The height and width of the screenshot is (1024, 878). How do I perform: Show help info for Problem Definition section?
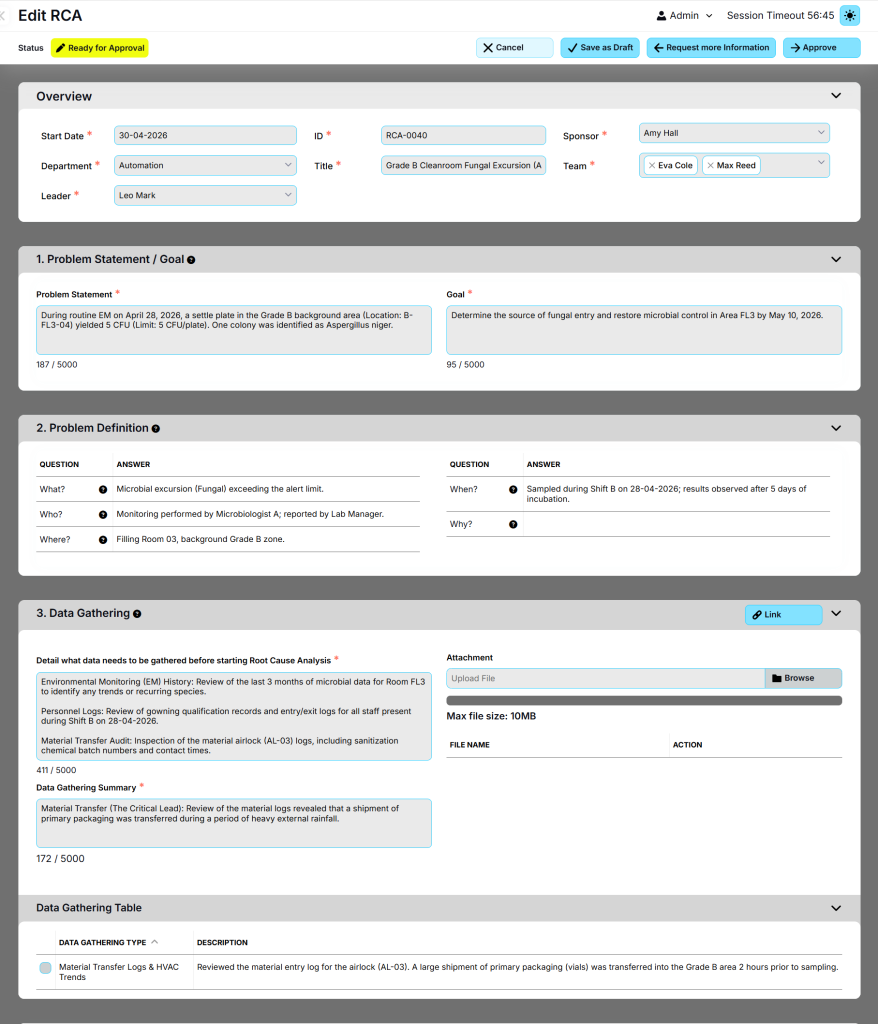[x=155, y=428]
